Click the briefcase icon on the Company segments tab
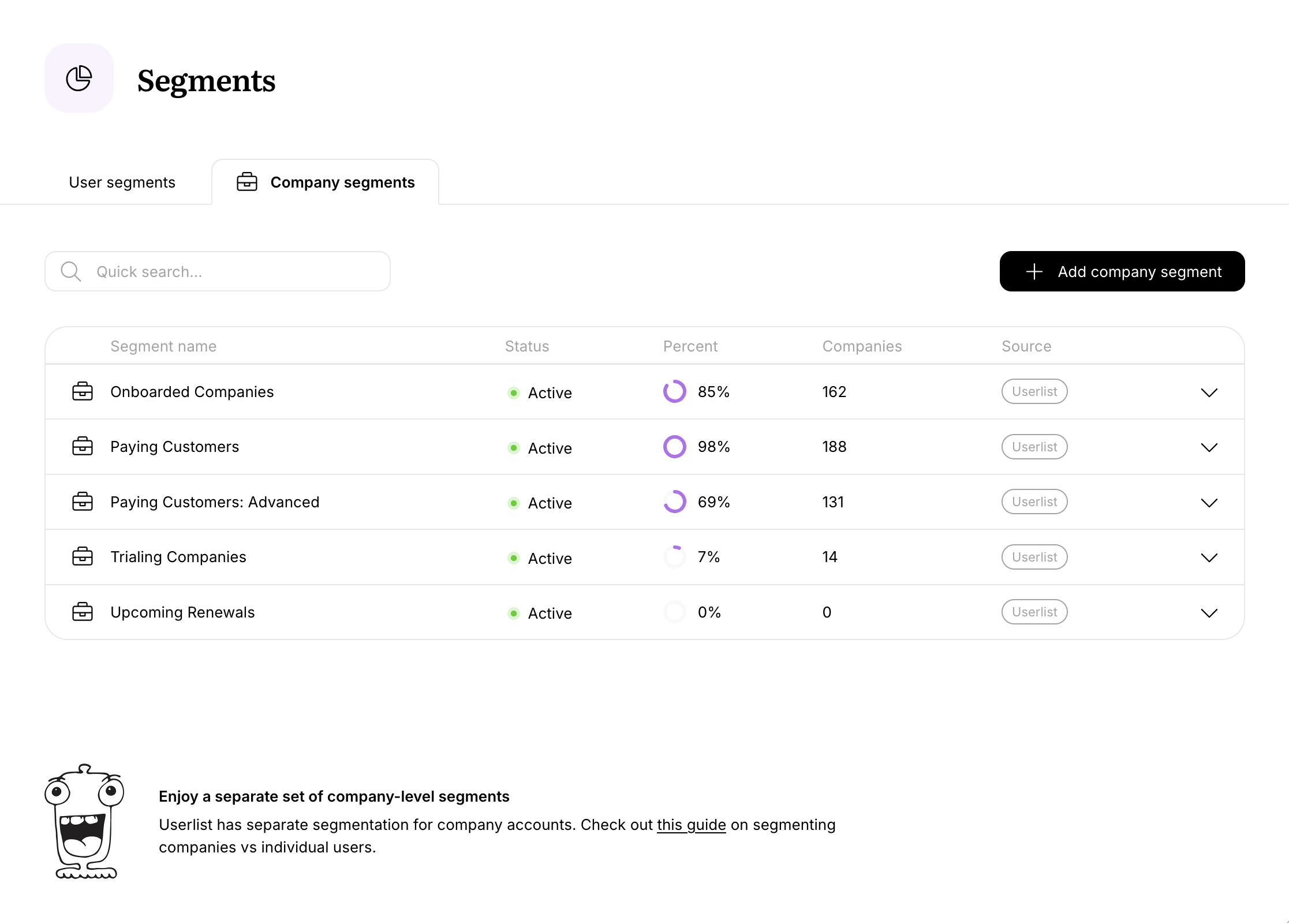 pos(247,182)
